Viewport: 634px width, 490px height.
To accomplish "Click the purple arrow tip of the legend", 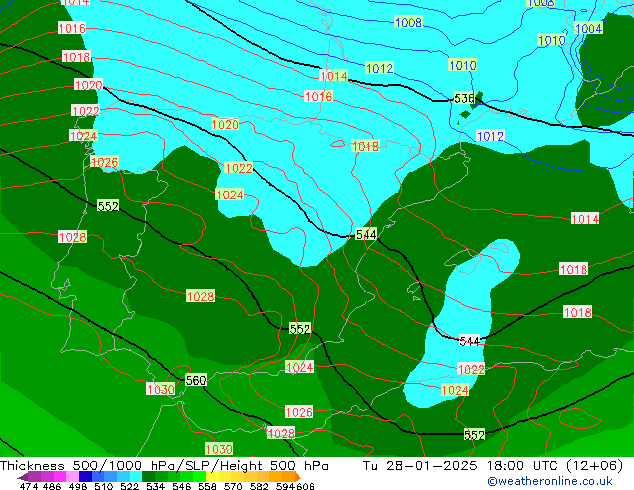I will click(x=22, y=477).
